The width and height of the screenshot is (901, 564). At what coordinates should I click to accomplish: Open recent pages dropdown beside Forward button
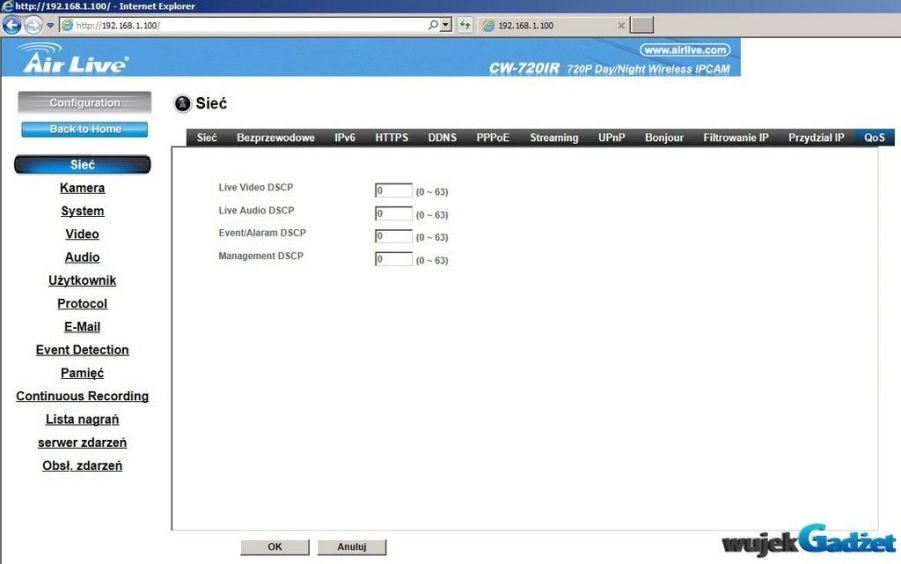point(50,25)
